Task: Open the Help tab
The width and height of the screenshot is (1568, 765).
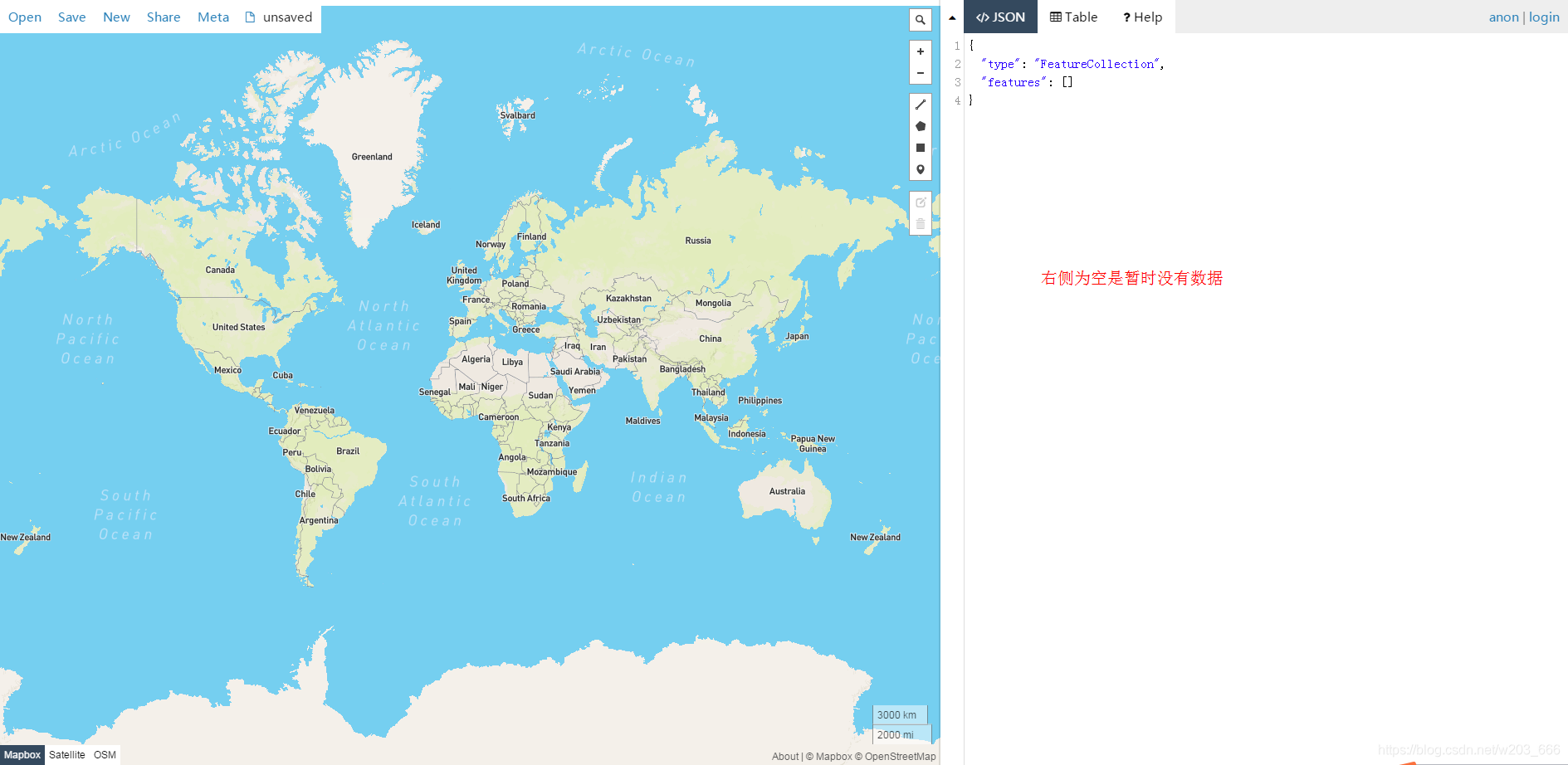Action: tap(1142, 17)
